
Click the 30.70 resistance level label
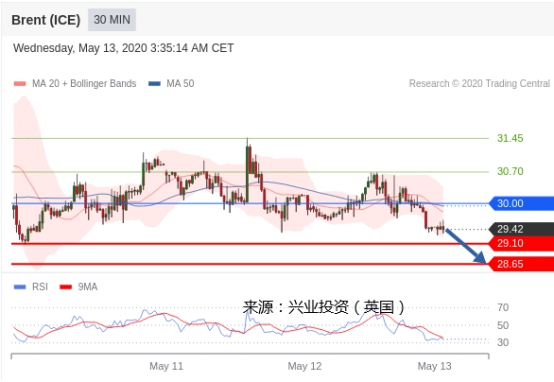coord(510,171)
